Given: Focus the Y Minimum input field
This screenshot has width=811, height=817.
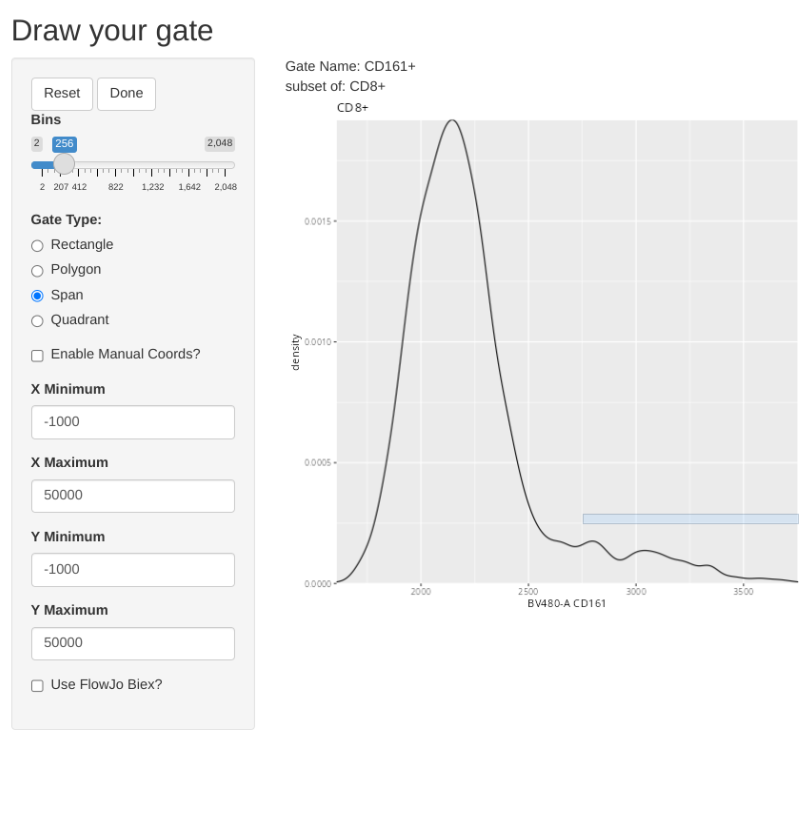Looking at the screenshot, I should 133,570.
